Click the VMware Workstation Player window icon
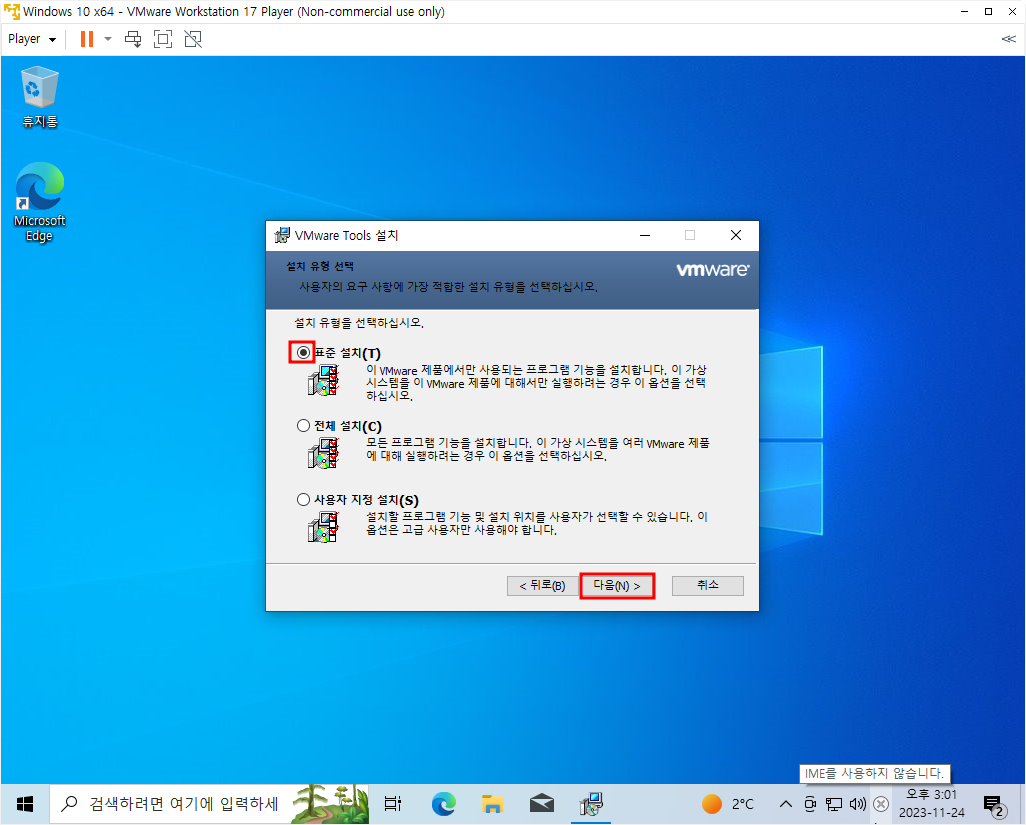This screenshot has width=1026, height=825. [x=12, y=12]
